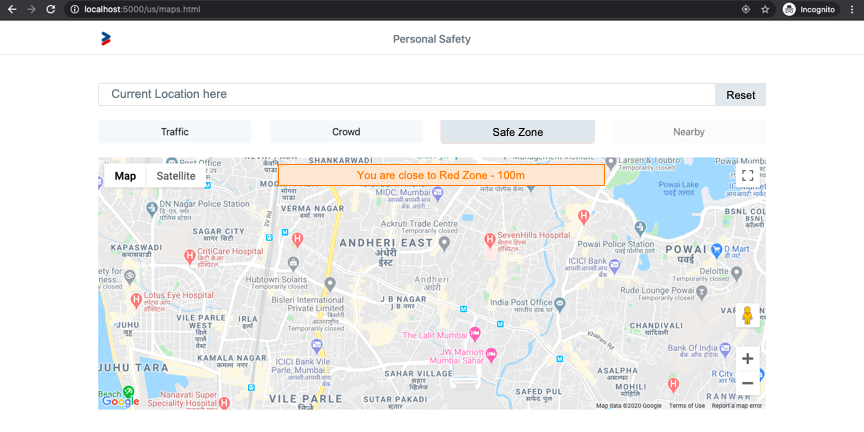
Task: Open Terms of Use link
Action: (x=687, y=406)
